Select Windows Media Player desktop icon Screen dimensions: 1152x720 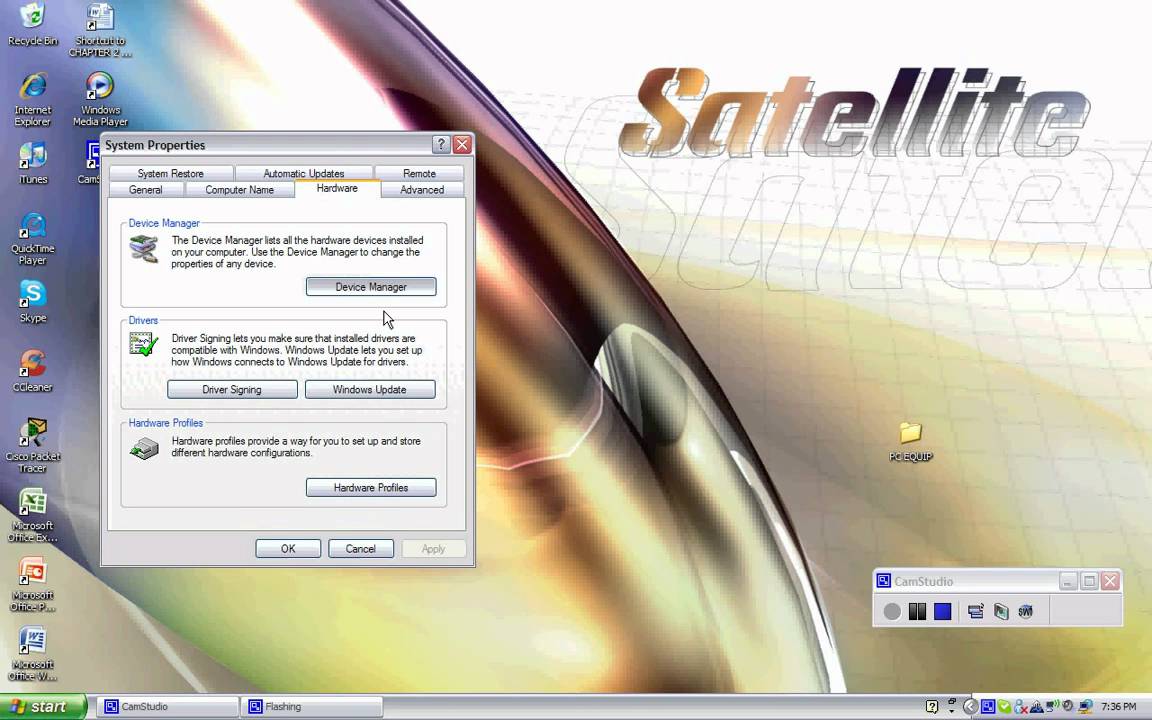(x=100, y=99)
